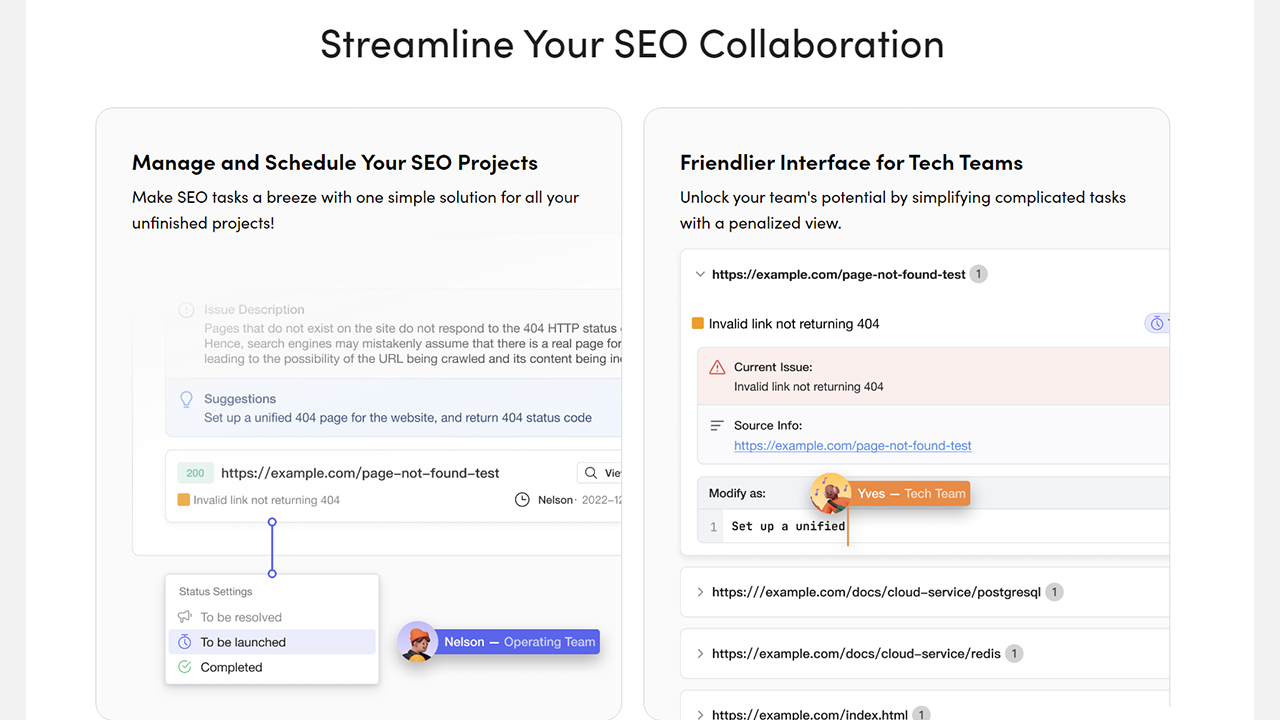The width and height of the screenshot is (1280, 720).
Task: Expand the cloud-service/postgresql URL row
Action: (700, 592)
